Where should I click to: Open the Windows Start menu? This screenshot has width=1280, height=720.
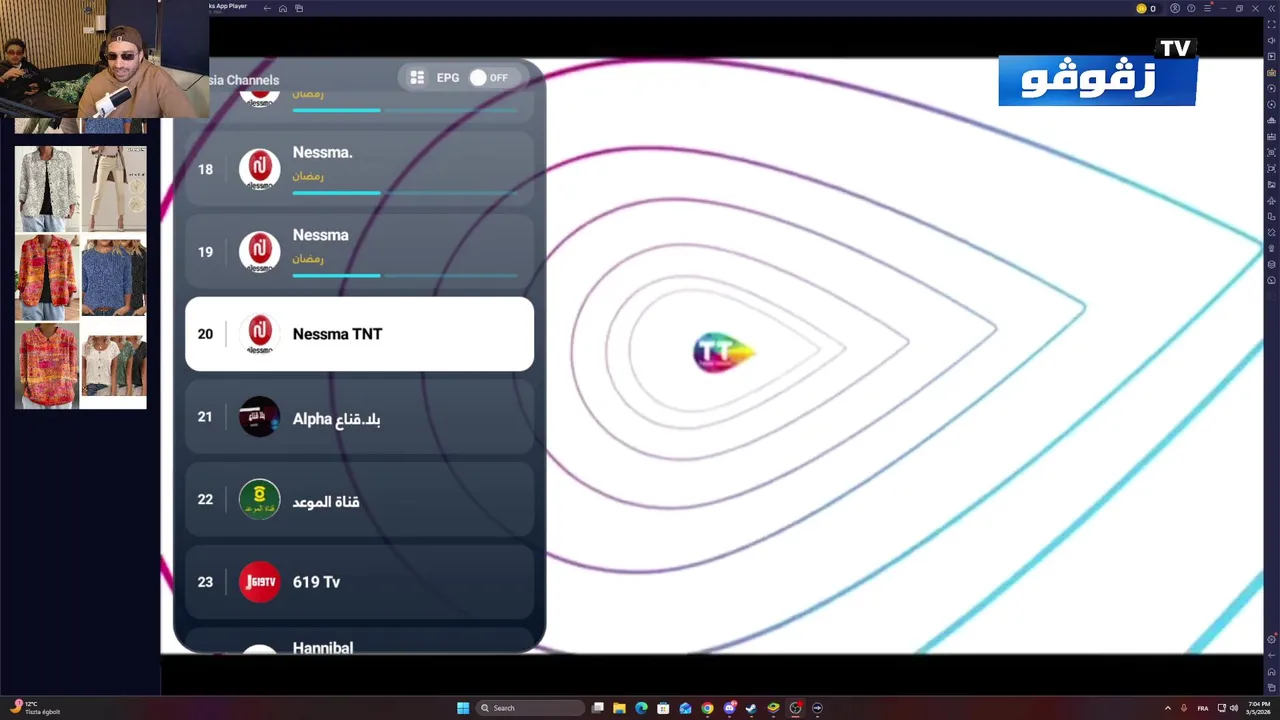pos(463,708)
